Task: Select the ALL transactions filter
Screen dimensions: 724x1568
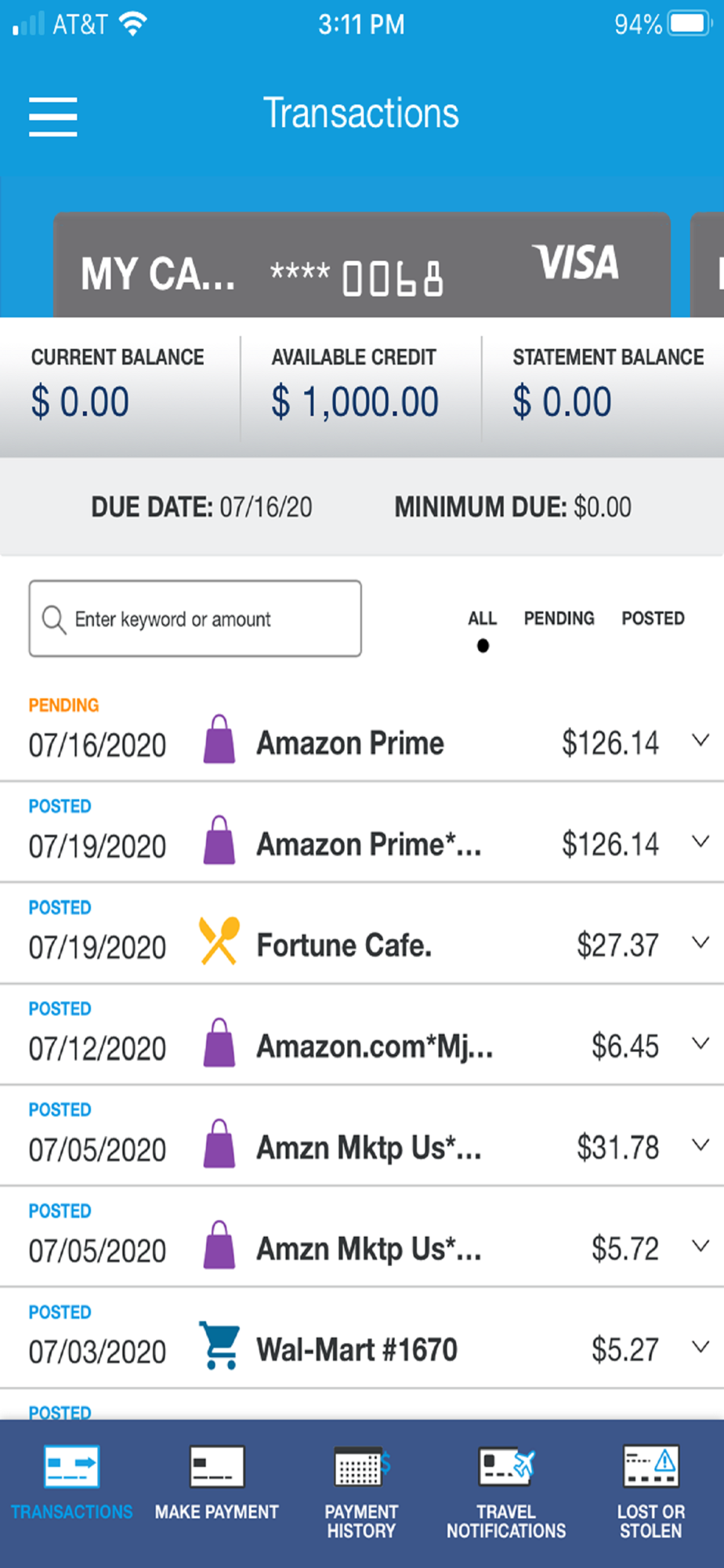Action: tap(482, 619)
